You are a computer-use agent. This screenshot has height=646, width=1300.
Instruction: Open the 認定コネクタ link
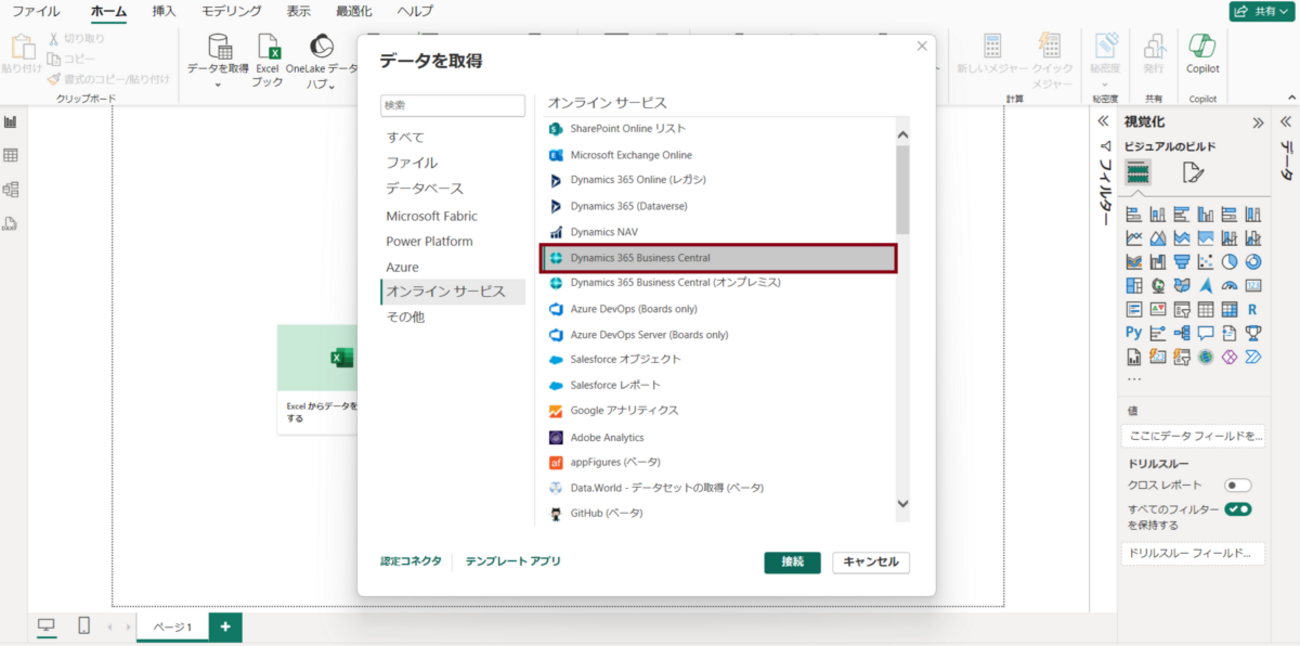(x=410, y=562)
